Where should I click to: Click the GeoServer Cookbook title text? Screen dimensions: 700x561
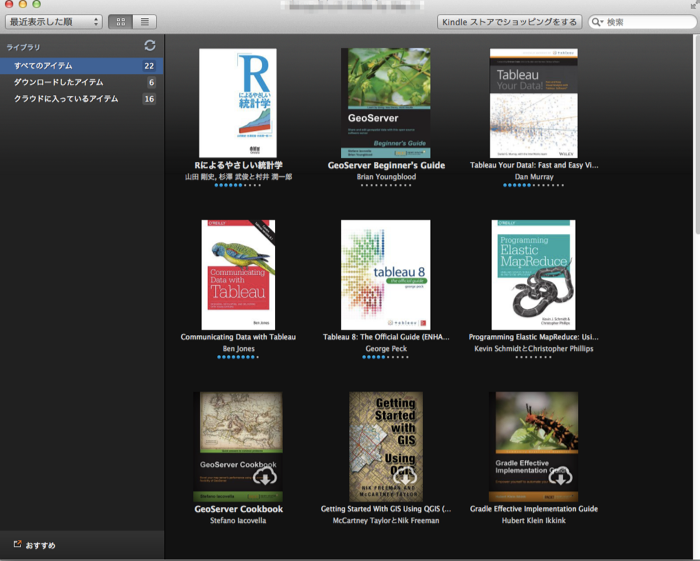tap(238, 509)
